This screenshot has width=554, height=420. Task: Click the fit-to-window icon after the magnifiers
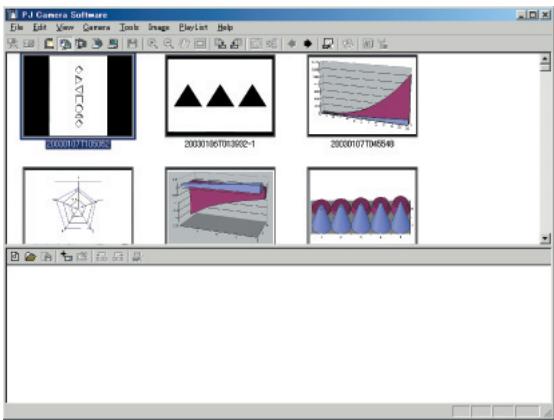(200, 44)
